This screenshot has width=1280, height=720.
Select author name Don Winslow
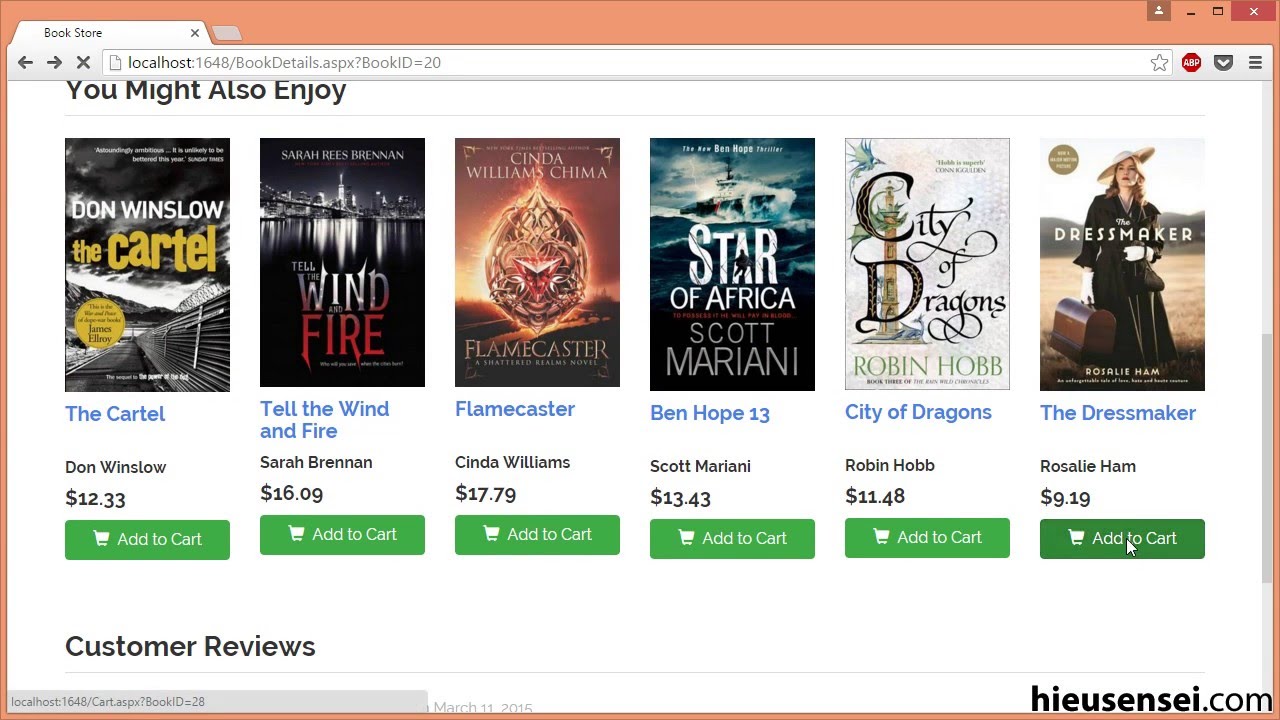pos(116,467)
